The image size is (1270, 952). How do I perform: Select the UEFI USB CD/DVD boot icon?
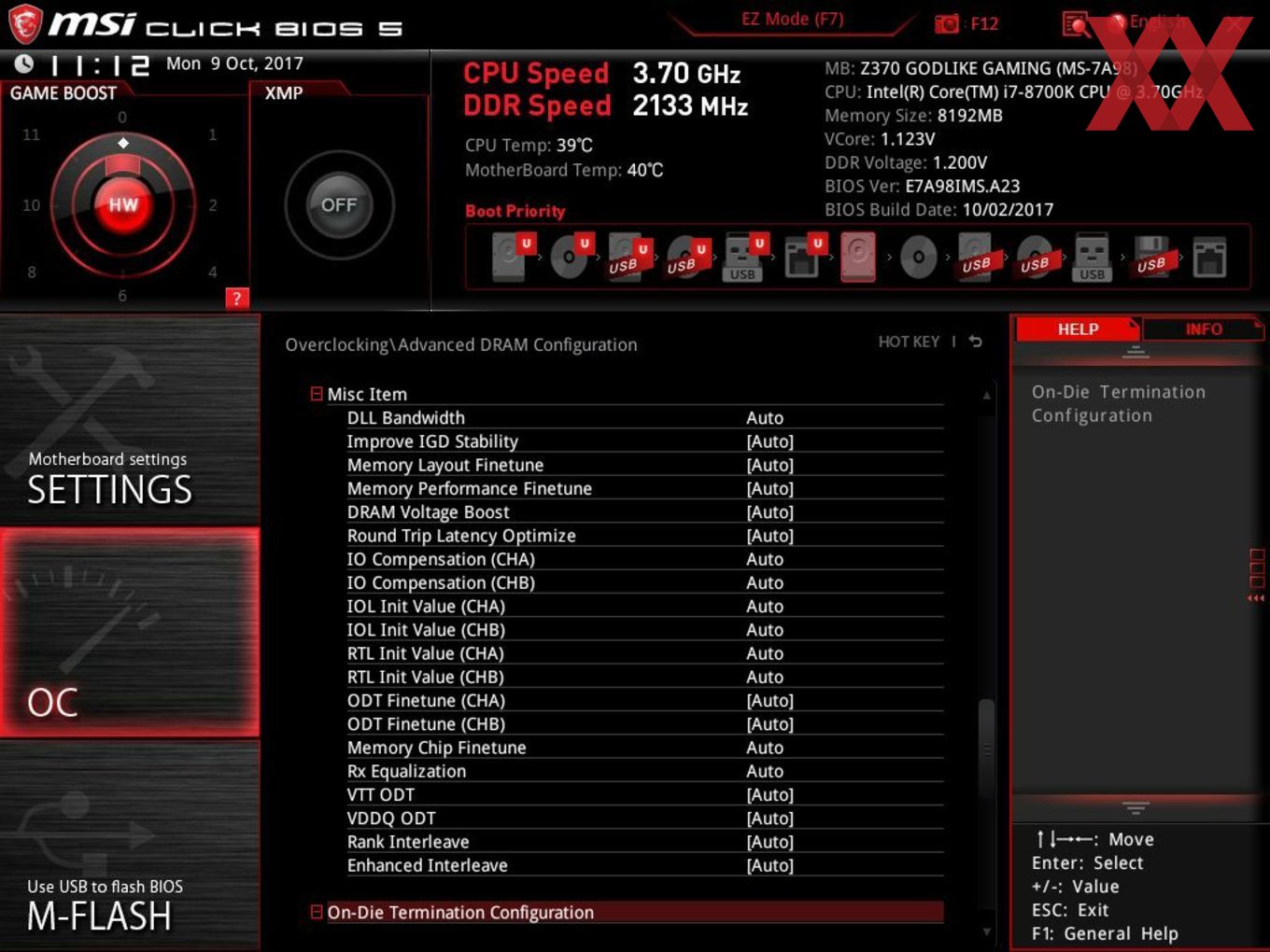pyautogui.click(x=687, y=257)
